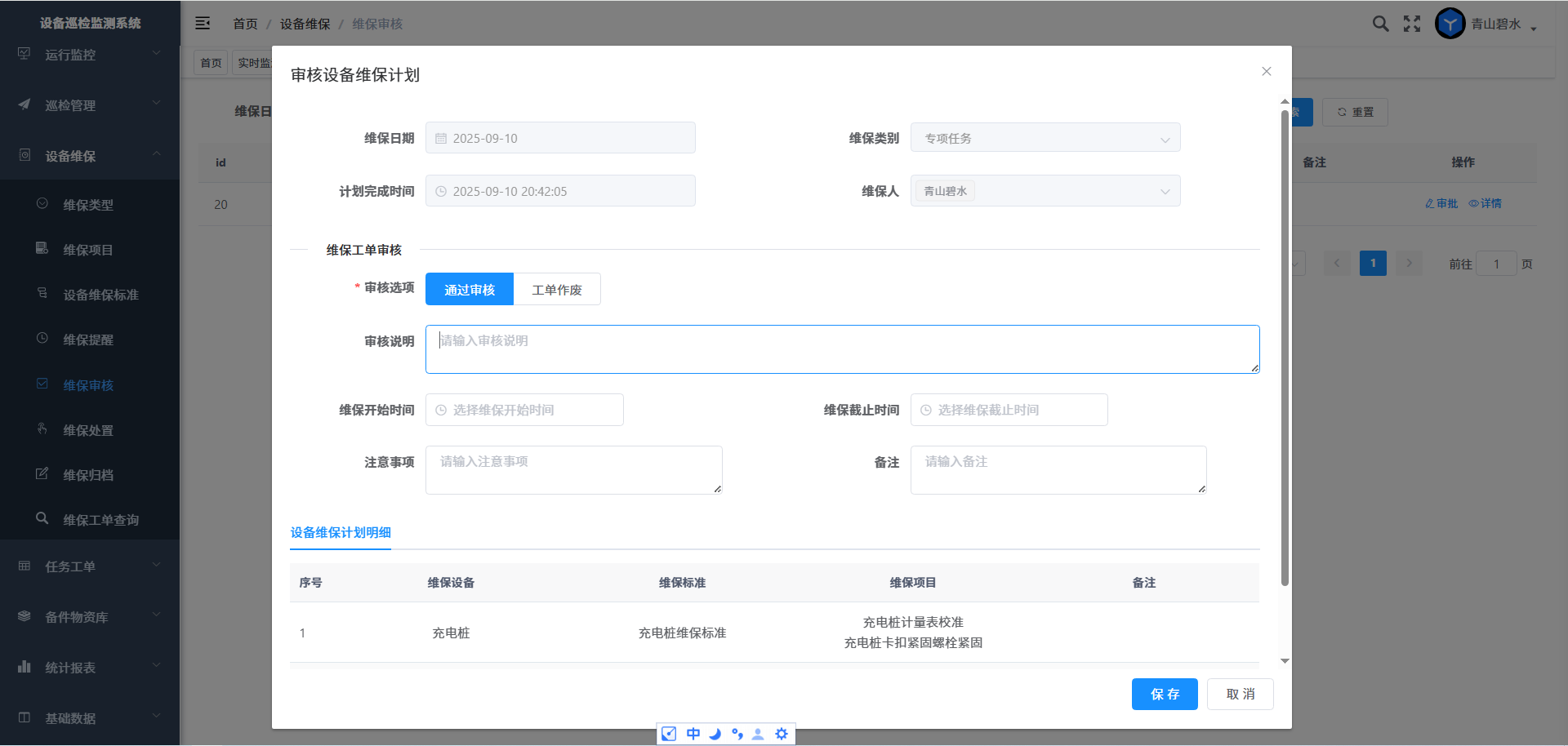Select the 工单作废 option
This screenshot has height=746, width=1568.
pos(557,290)
